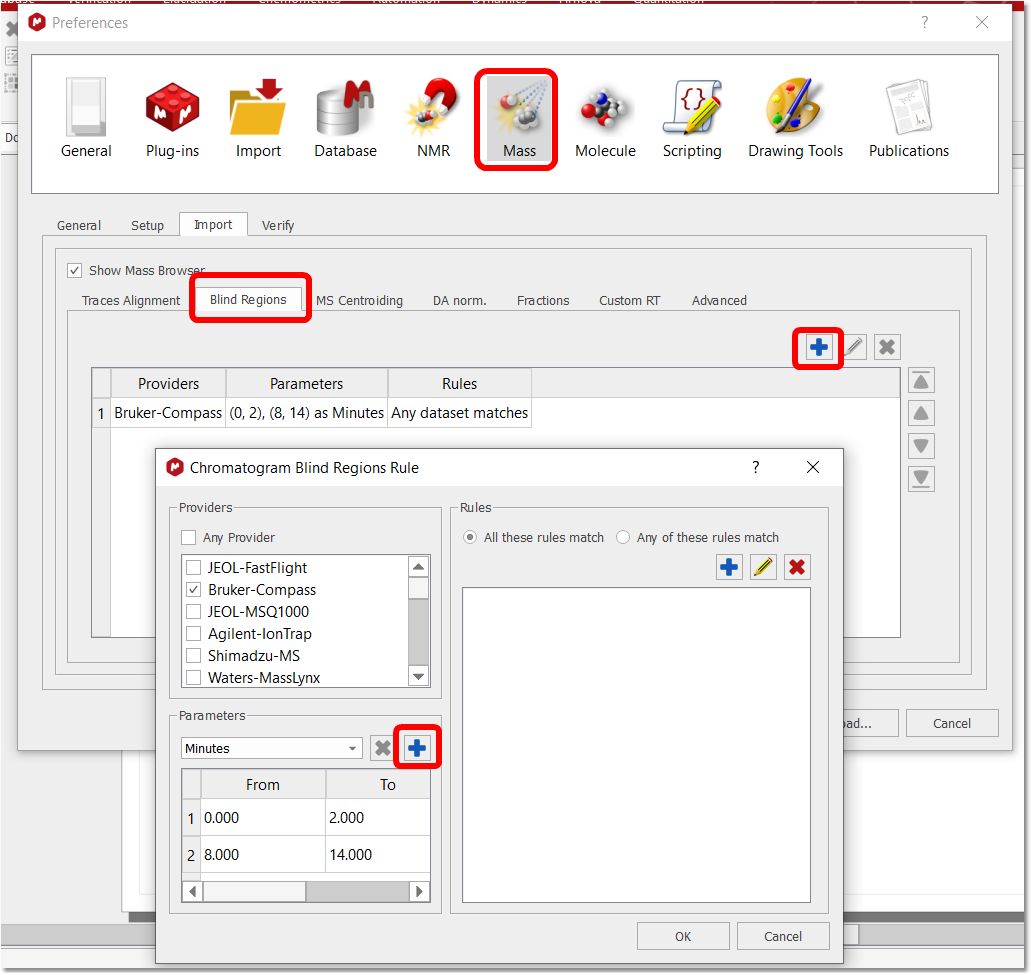Image resolution: width=1031 pixels, height=975 pixels.
Task: Open the Plug-ins preferences category
Action: (172, 118)
